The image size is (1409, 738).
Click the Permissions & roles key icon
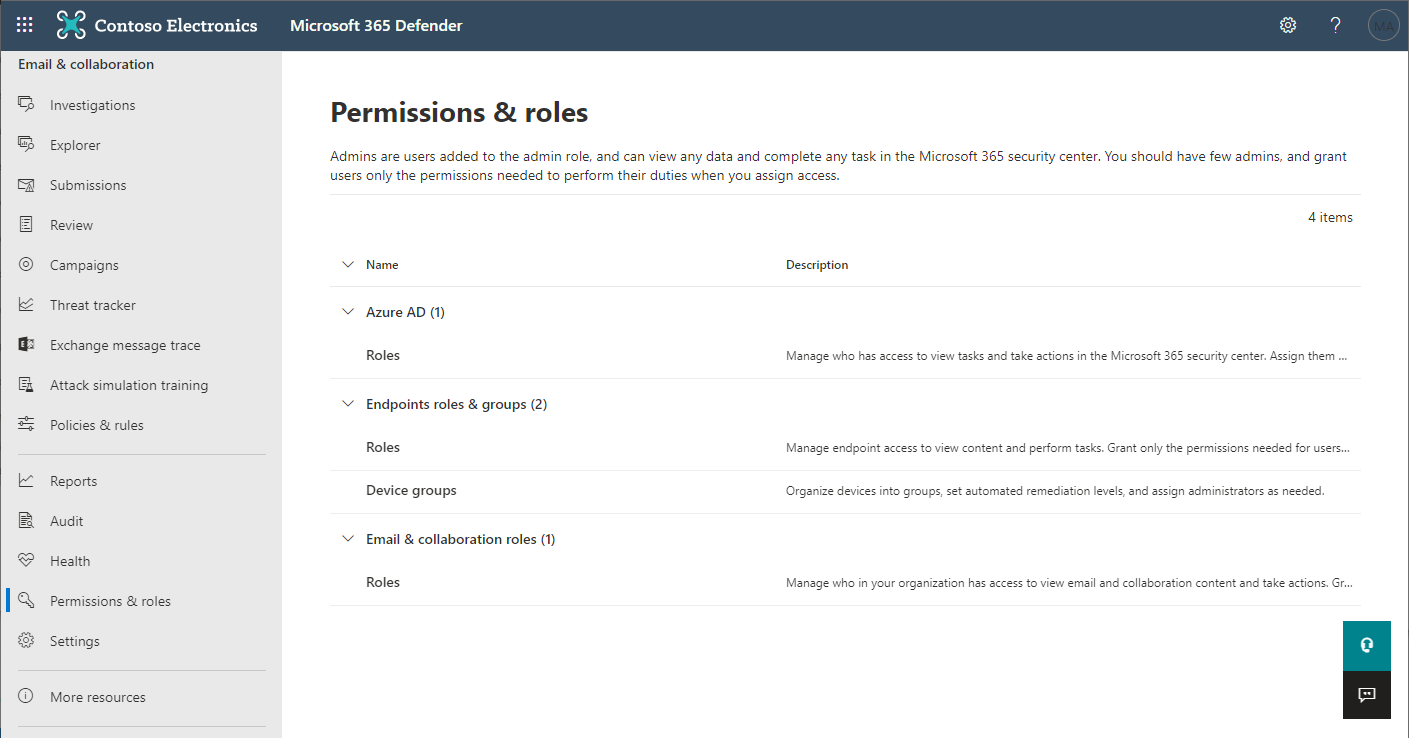(27, 600)
